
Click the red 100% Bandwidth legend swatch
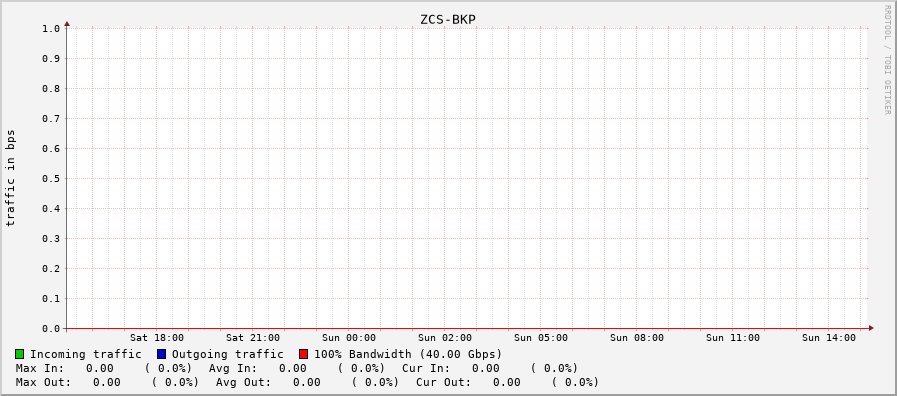pyautogui.click(x=303, y=354)
